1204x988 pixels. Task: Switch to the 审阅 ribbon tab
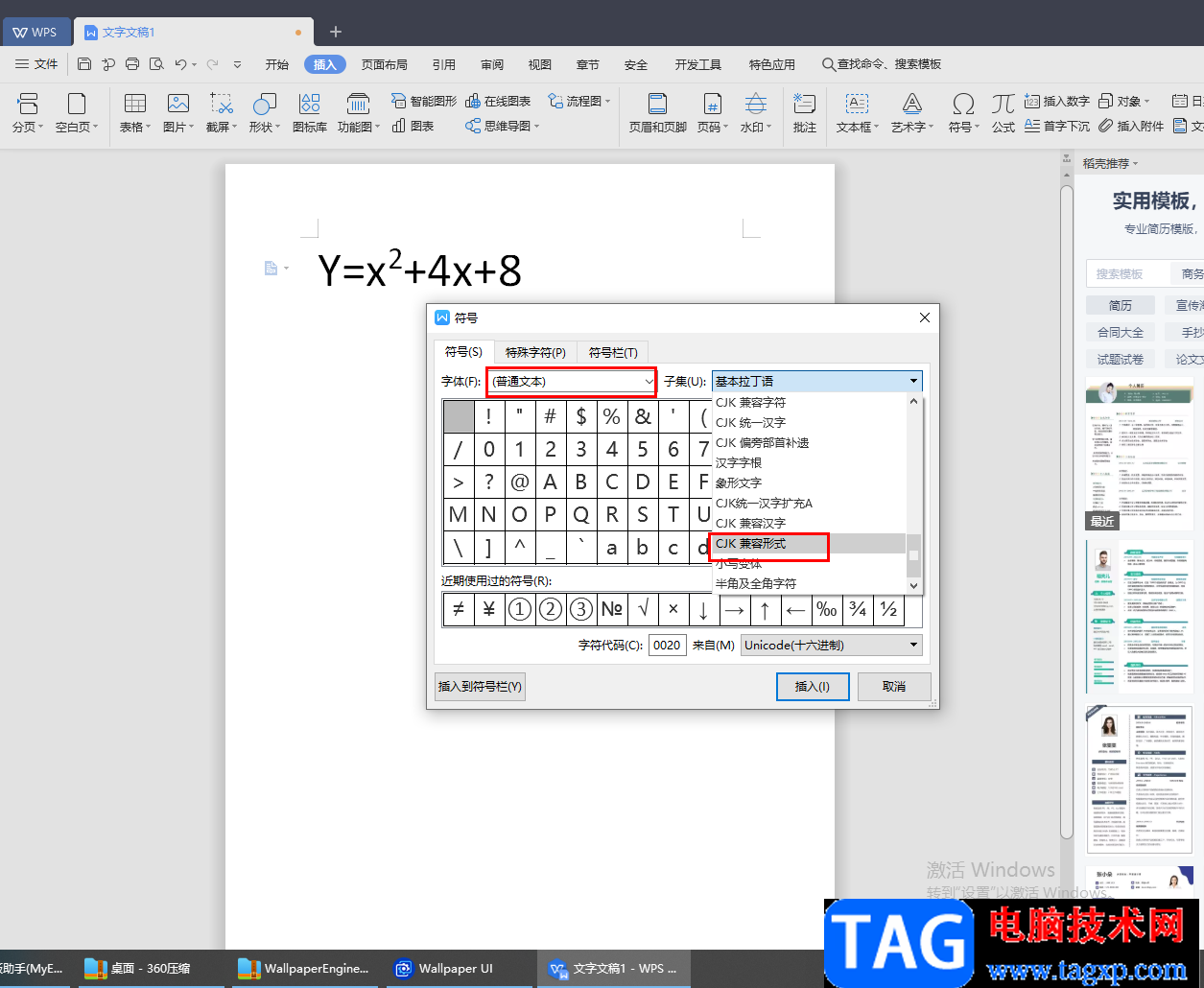click(492, 64)
